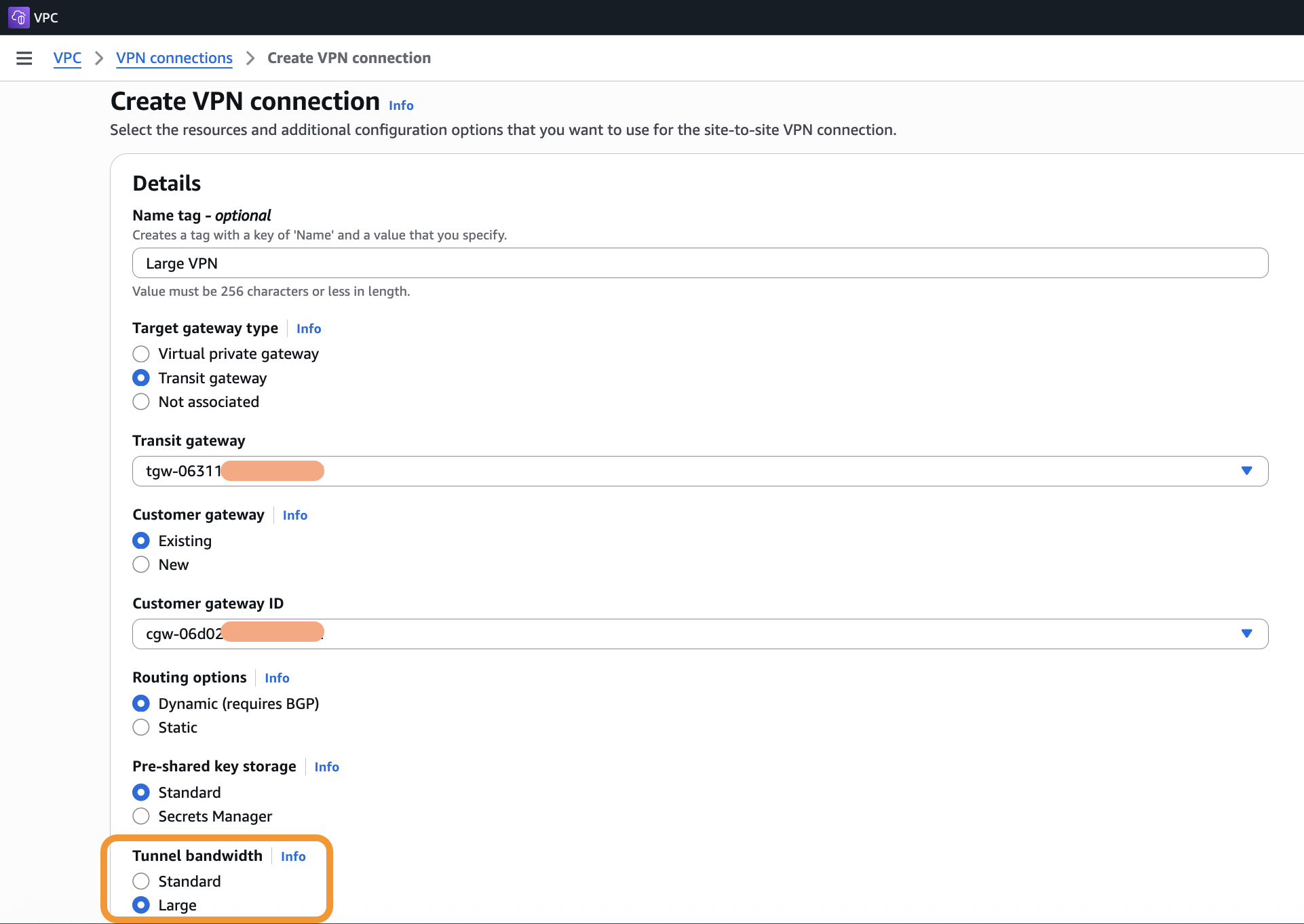Open Target gateway type Info link
The height and width of the screenshot is (924, 1304).
pos(308,329)
